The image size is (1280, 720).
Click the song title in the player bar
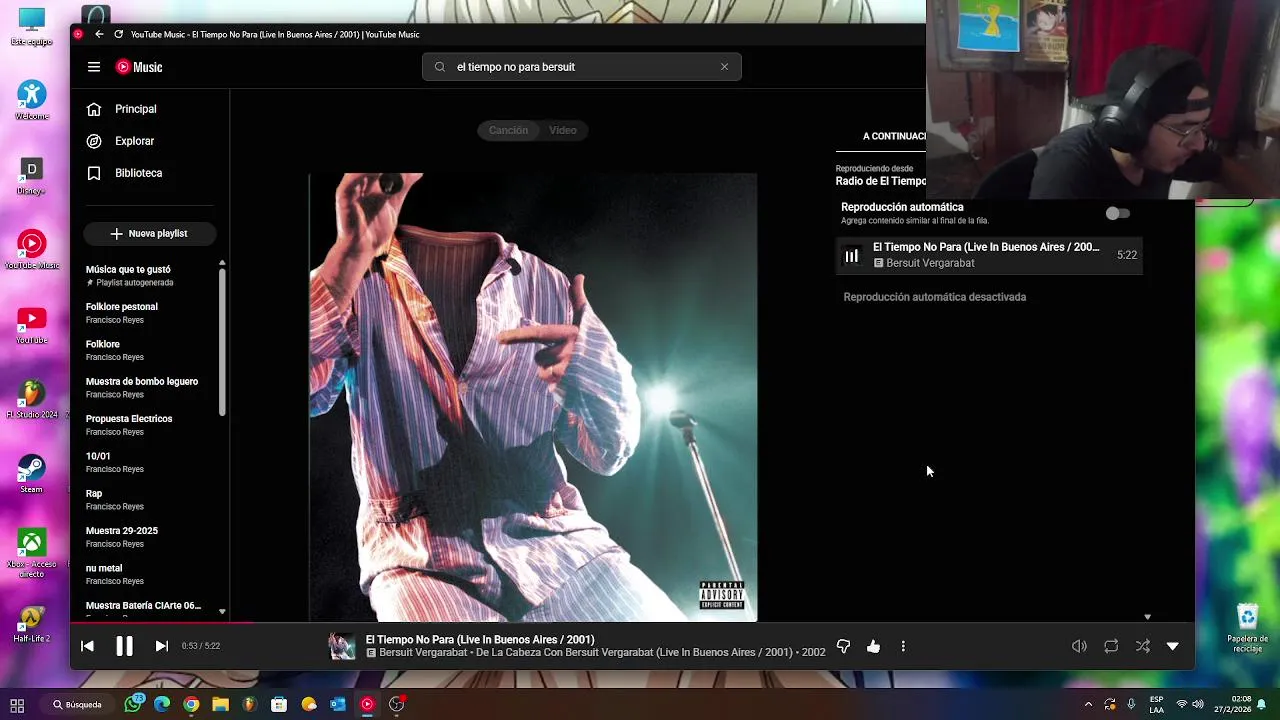[x=480, y=640]
